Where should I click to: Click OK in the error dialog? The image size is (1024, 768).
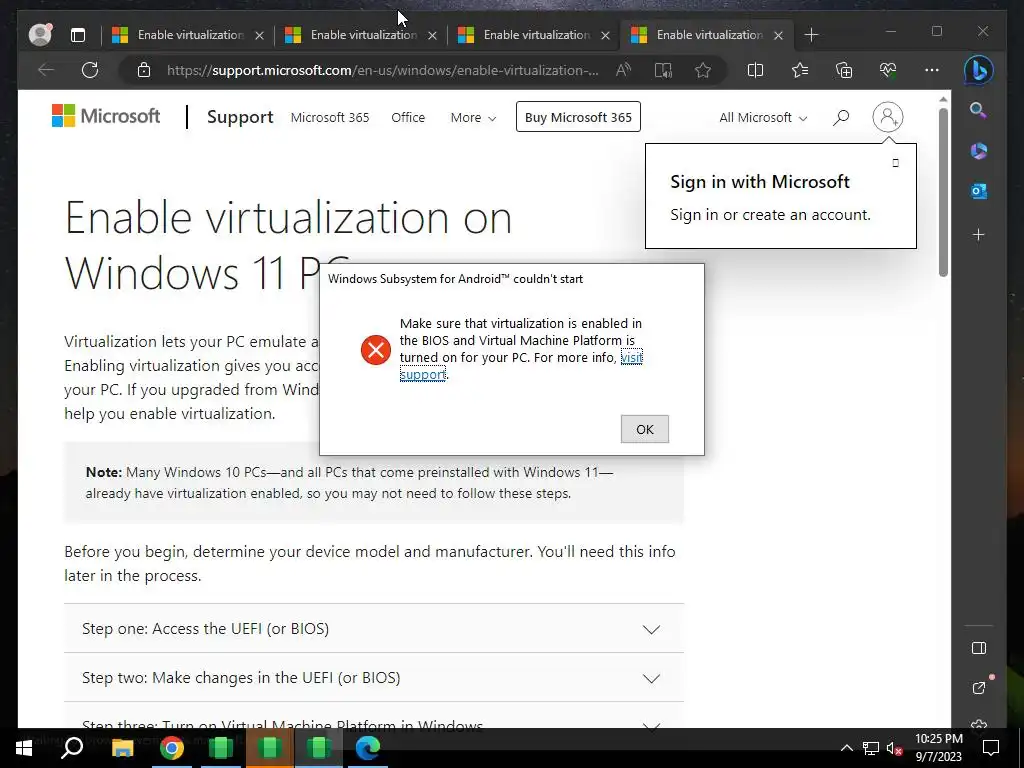pyautogui.click(x=645, y=429)
